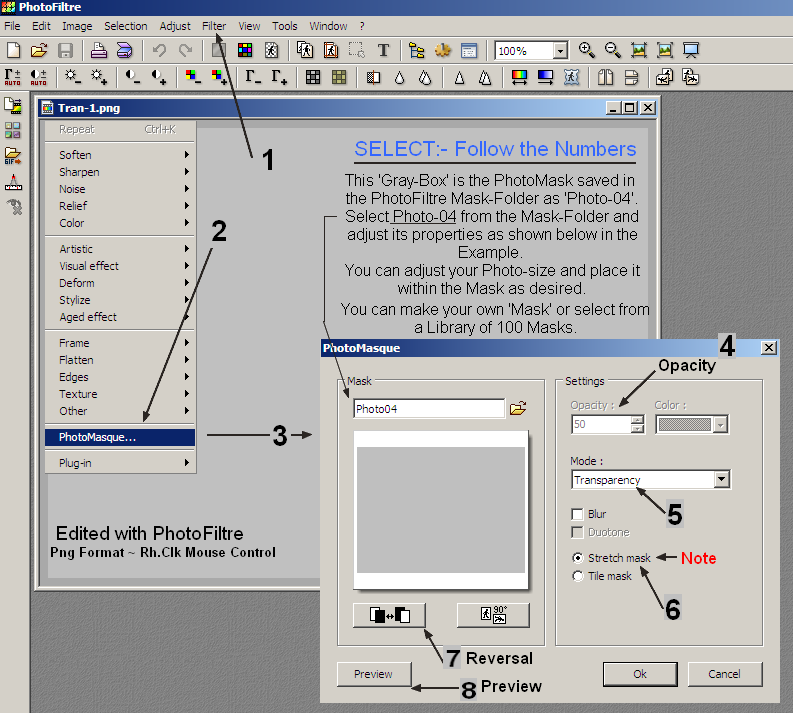Open the View menu
This screenshot has height=713, width=793.
pos(249,26)
